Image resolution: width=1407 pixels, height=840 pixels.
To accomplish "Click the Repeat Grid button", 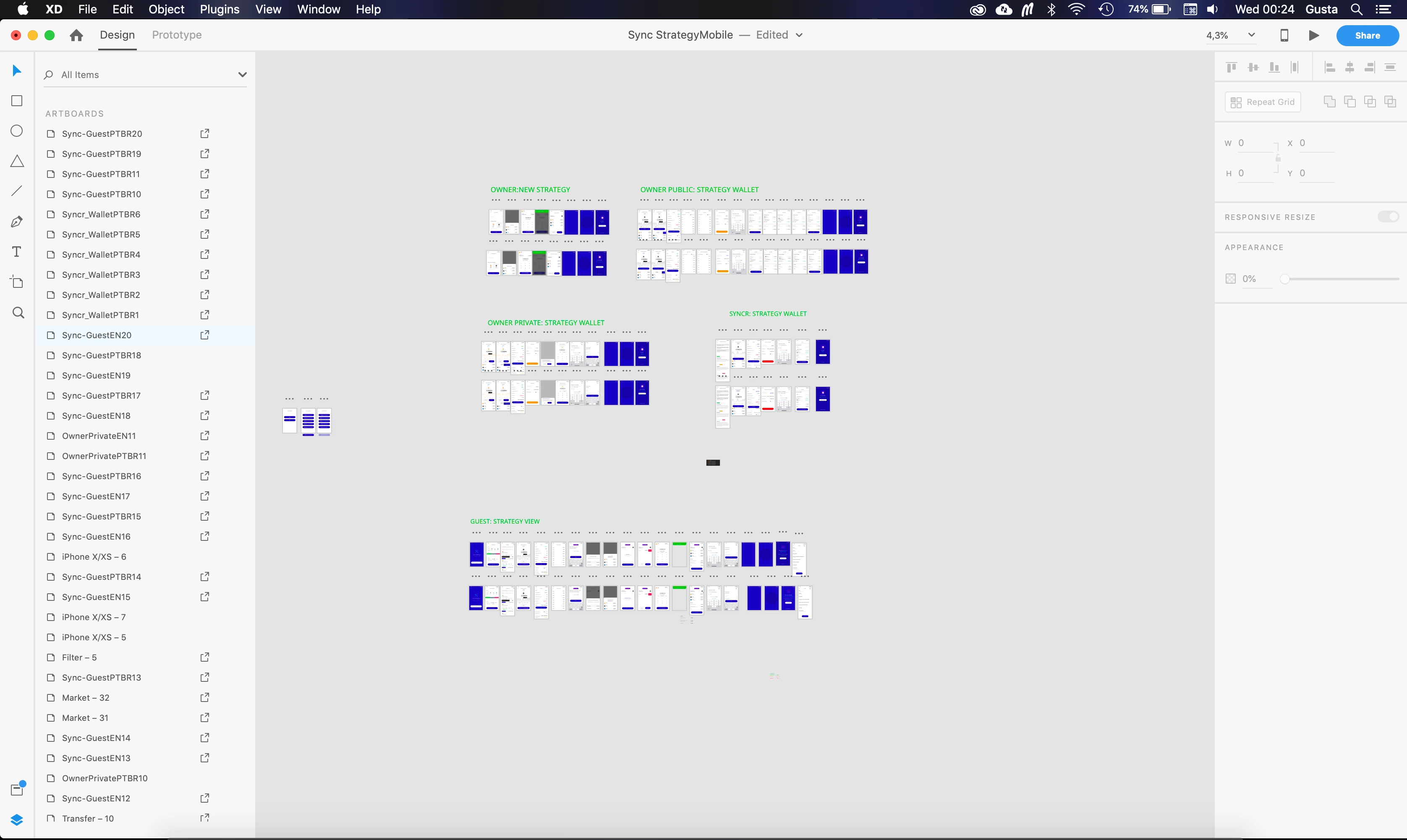I will coord(1263,102).
